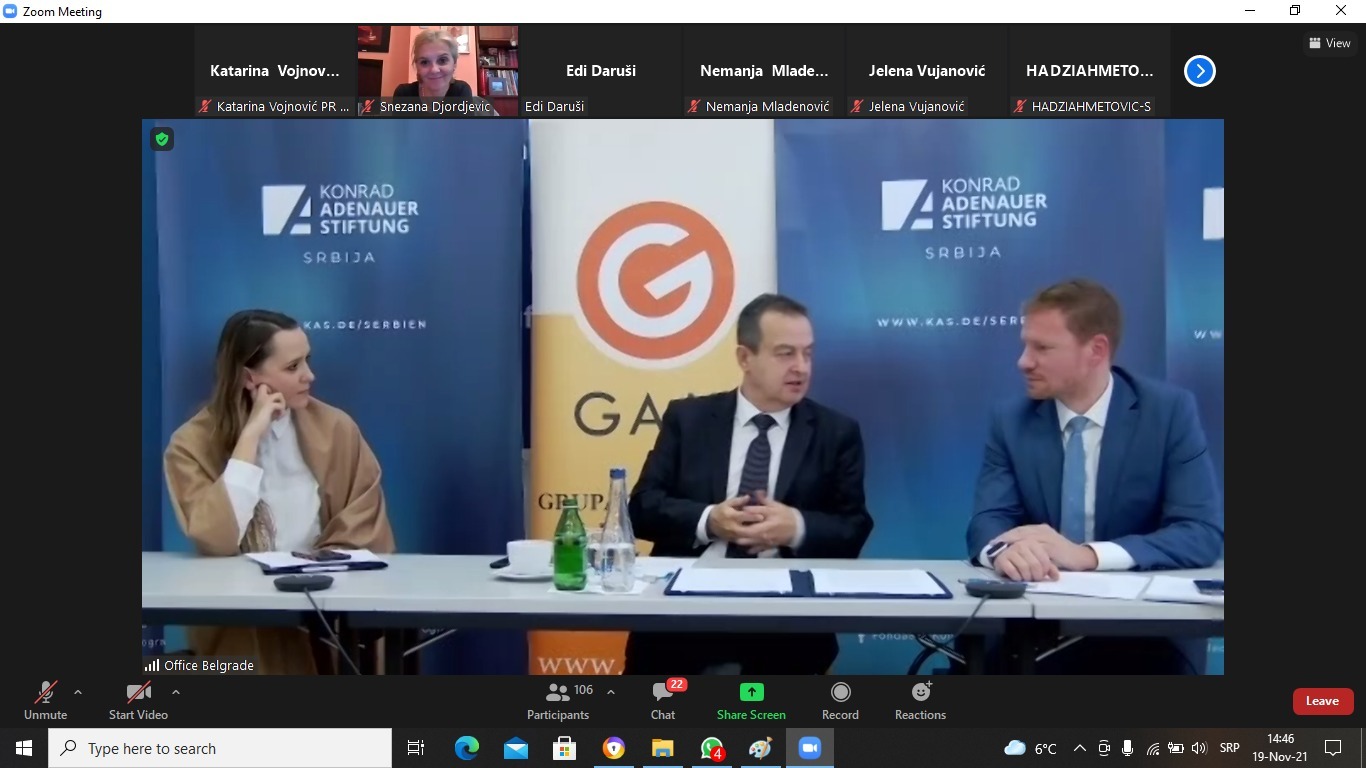
Task: Minimize the Zoom Meeting window
Action: click(x=1250, y=11)
